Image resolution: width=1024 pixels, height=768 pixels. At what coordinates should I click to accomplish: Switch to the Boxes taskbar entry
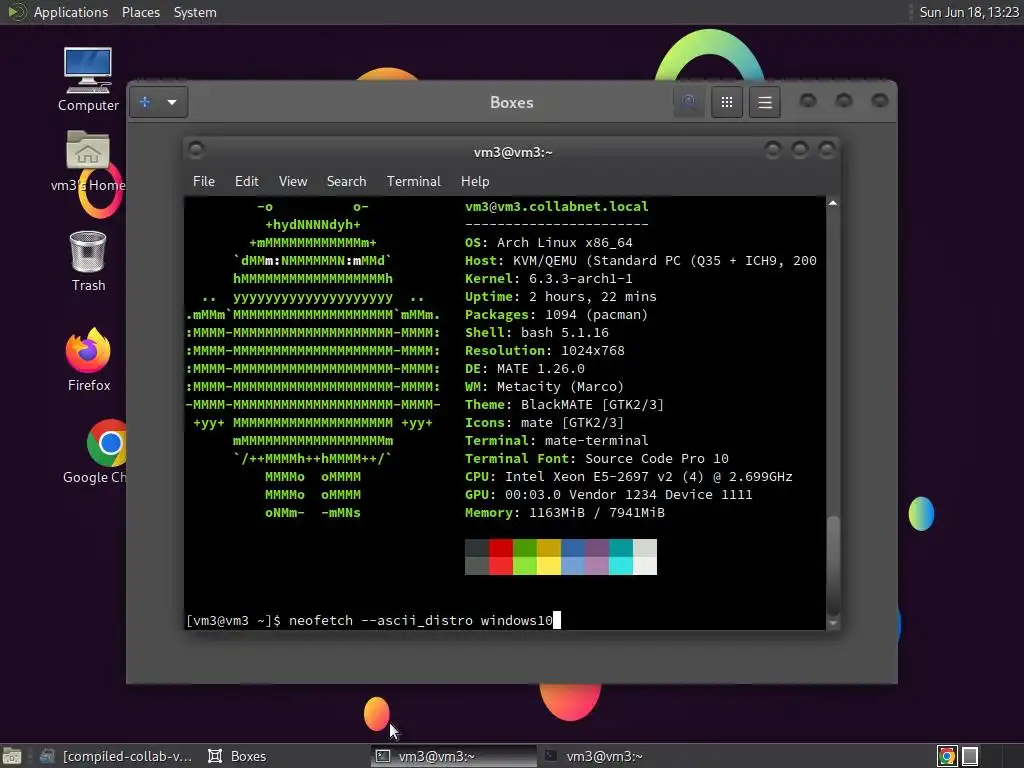tap(237, 756)
